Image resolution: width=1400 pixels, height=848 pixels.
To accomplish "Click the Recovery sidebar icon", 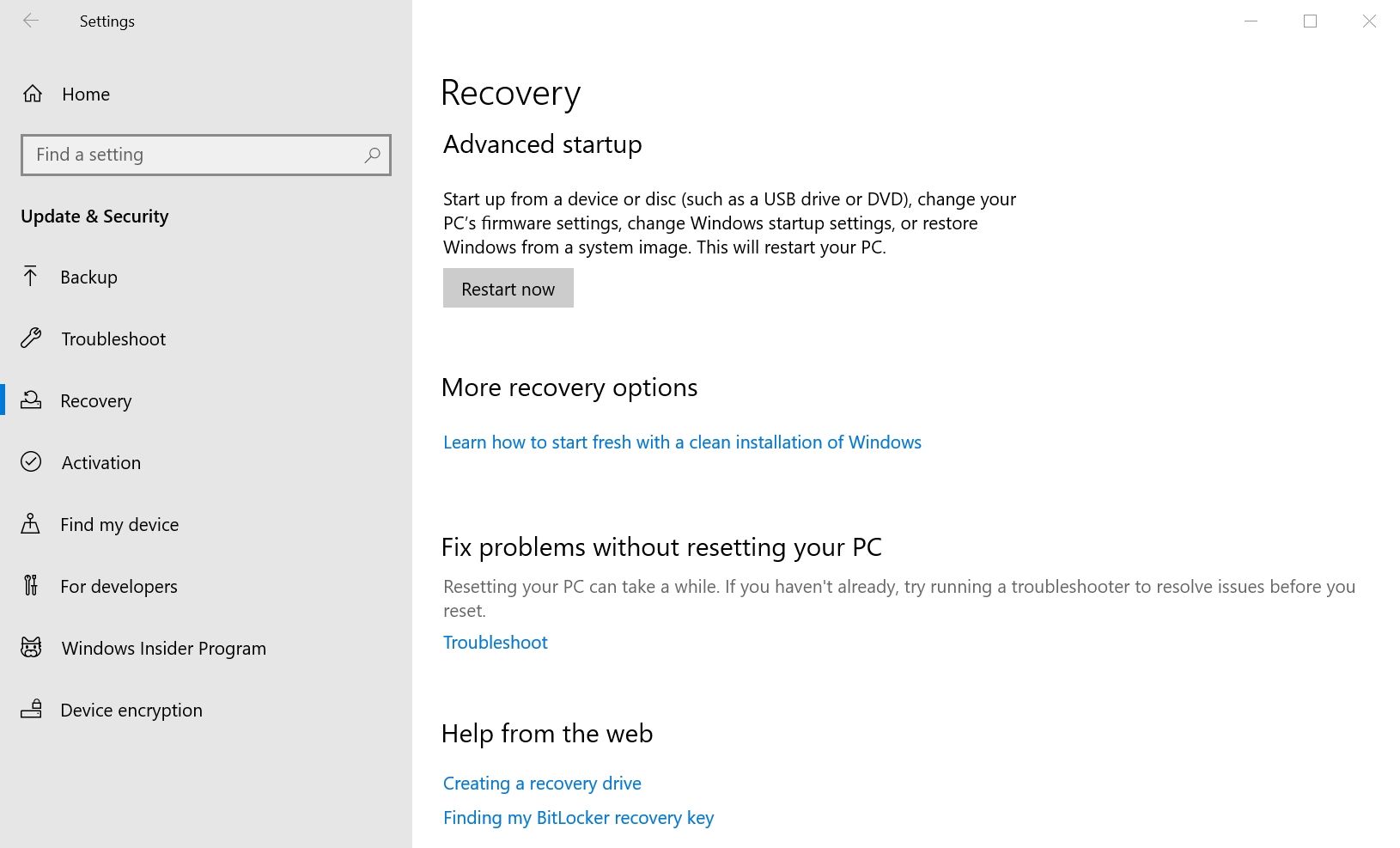I will 31,400.
